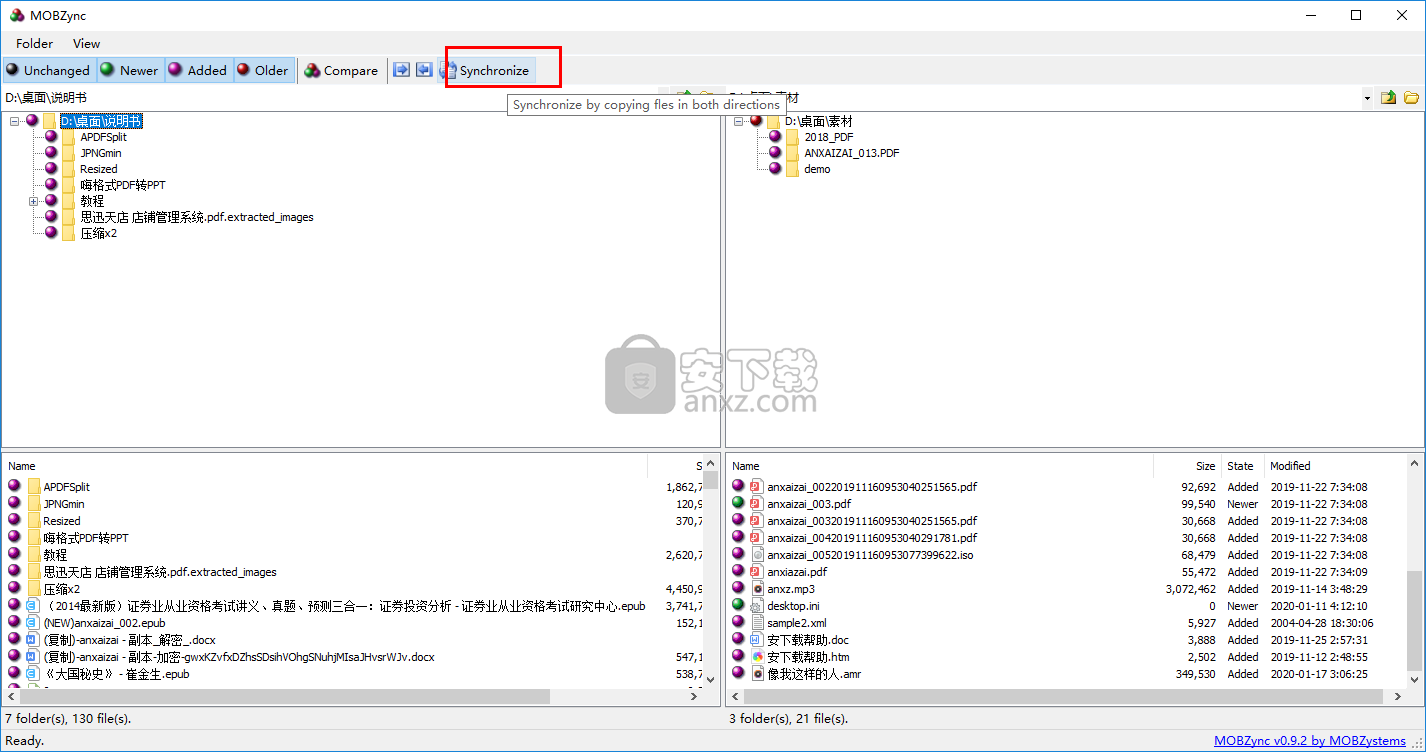1426x752 pixels.
Task: Click the green status ball of desktop.ini
Action: 738,605
